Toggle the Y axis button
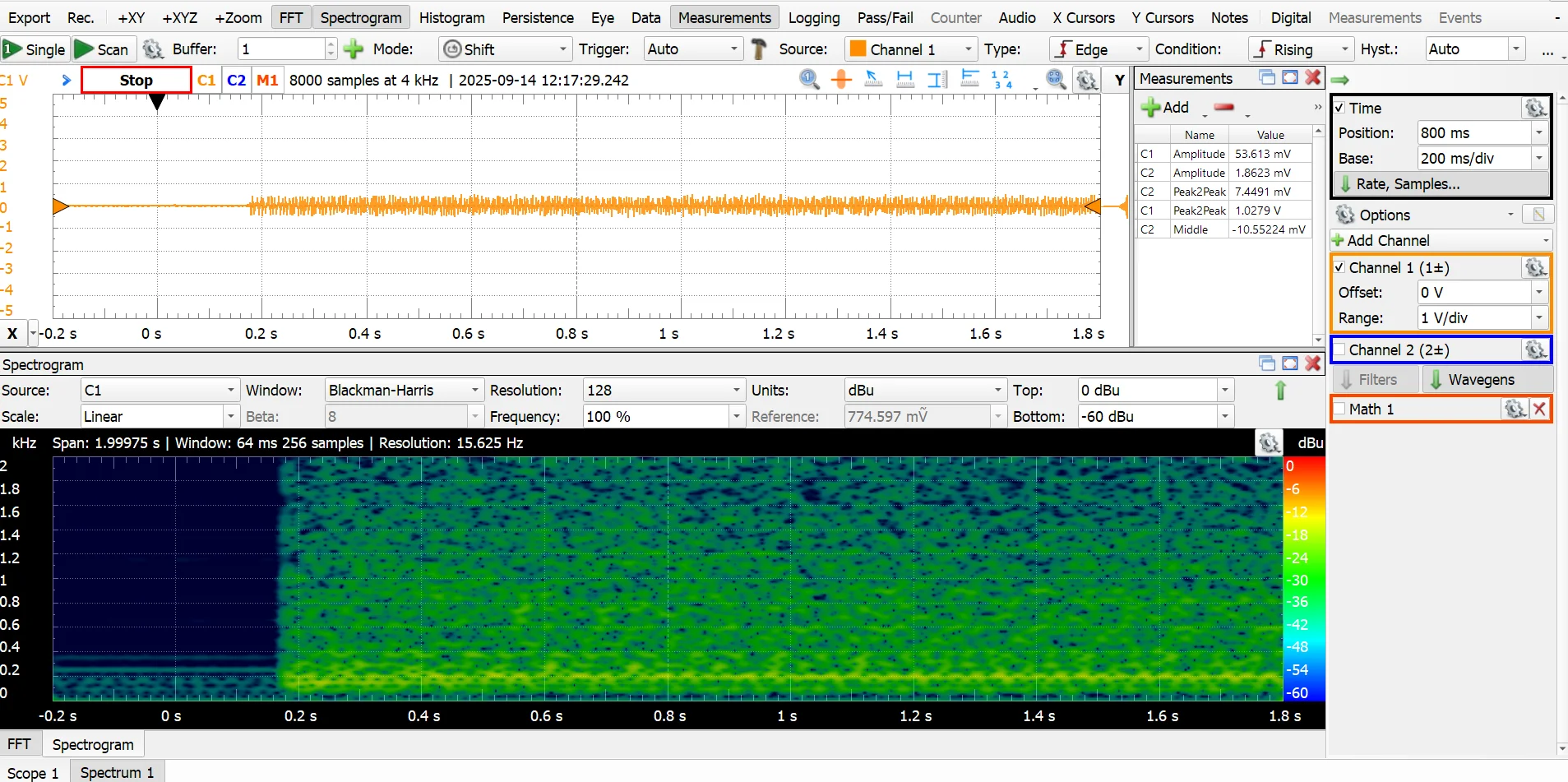The image size is (1568, 782). (x=1119, y=80)
